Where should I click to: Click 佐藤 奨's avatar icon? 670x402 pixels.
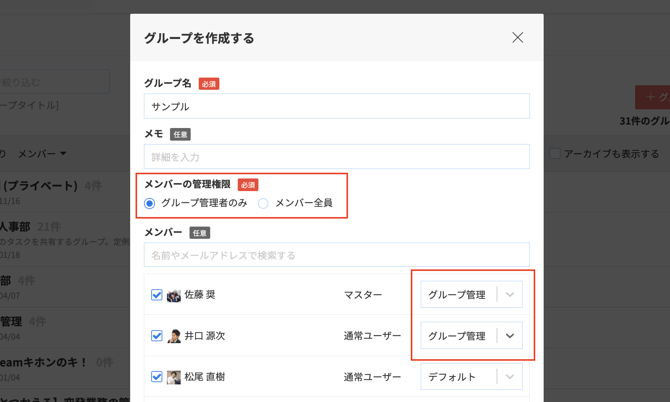tap(174, 295)
